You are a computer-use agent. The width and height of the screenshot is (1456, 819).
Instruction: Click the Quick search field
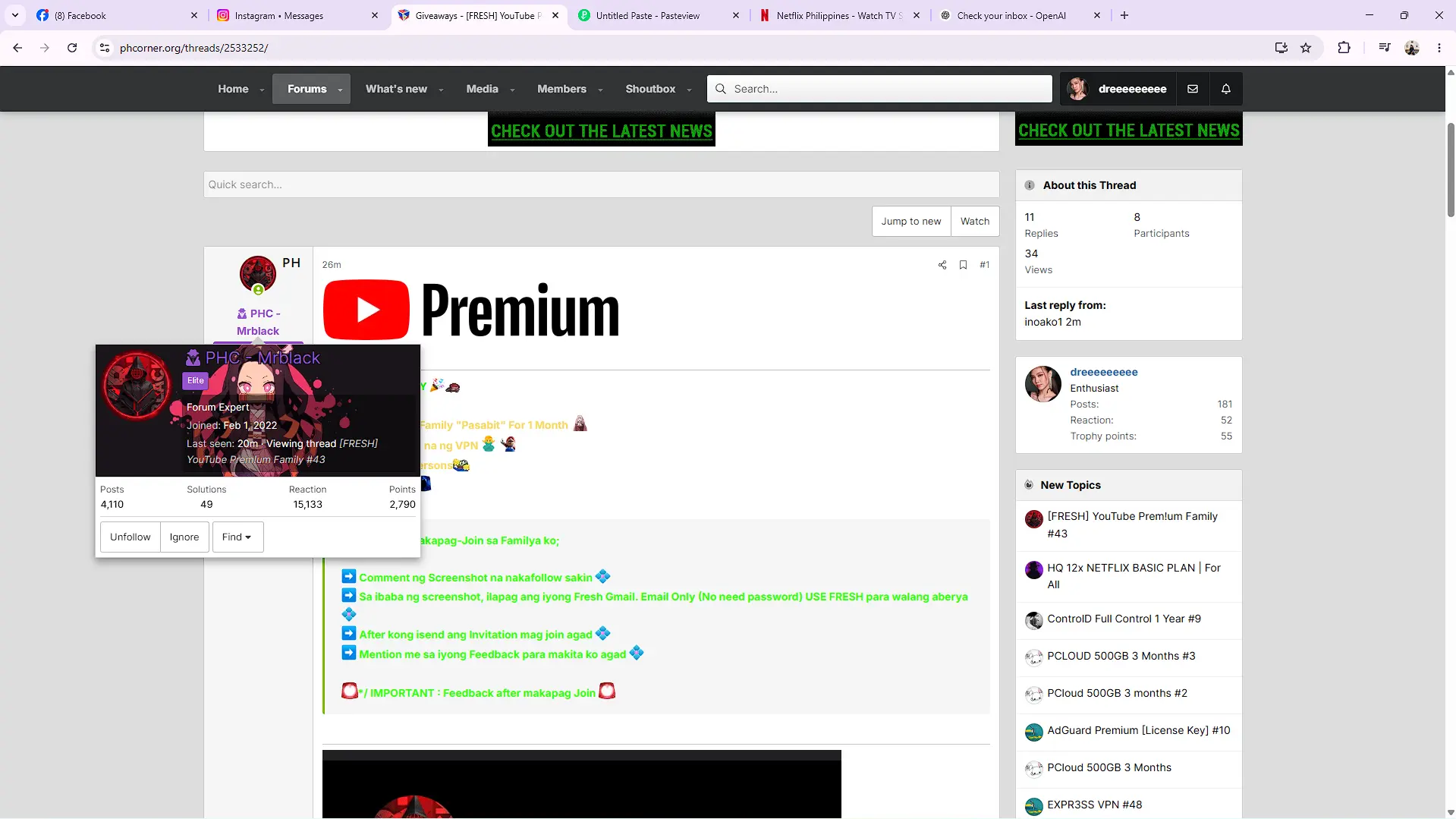point(601,184)
